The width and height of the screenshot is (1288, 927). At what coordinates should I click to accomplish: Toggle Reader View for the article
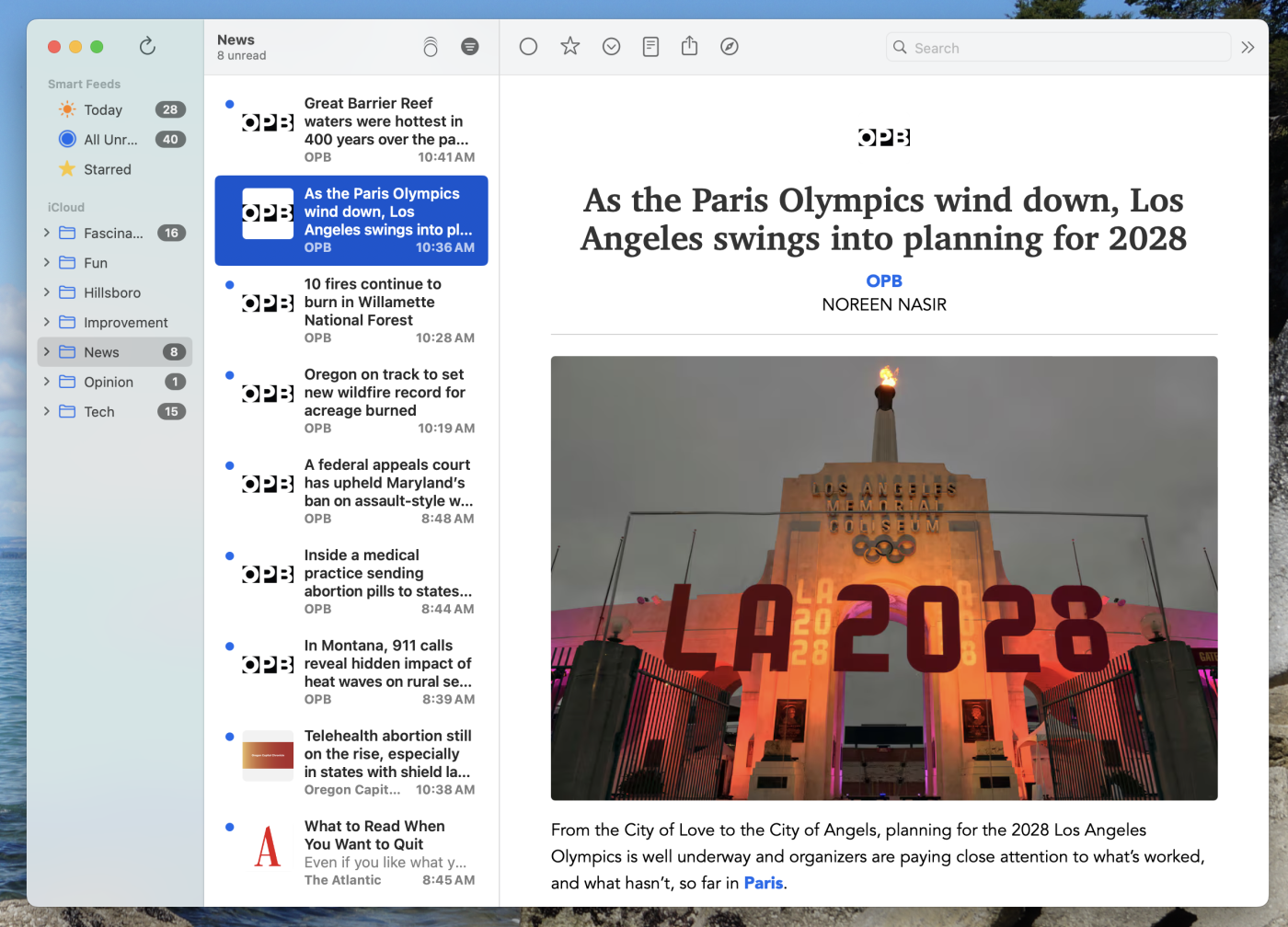[x=650, y=46]
